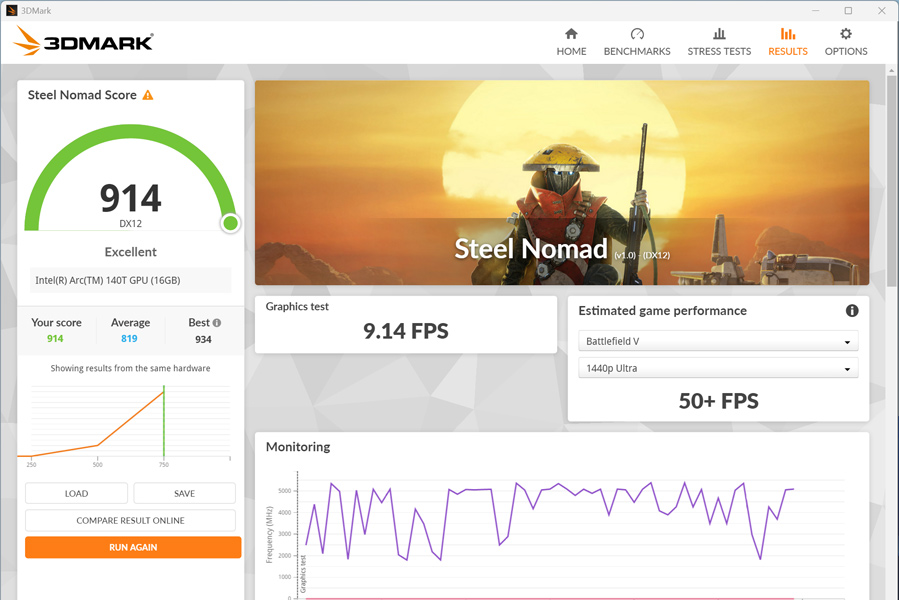Expand the Battlefield V game dropdown
This screenshot has height=600, width=900.
click(x=718, y=341)
